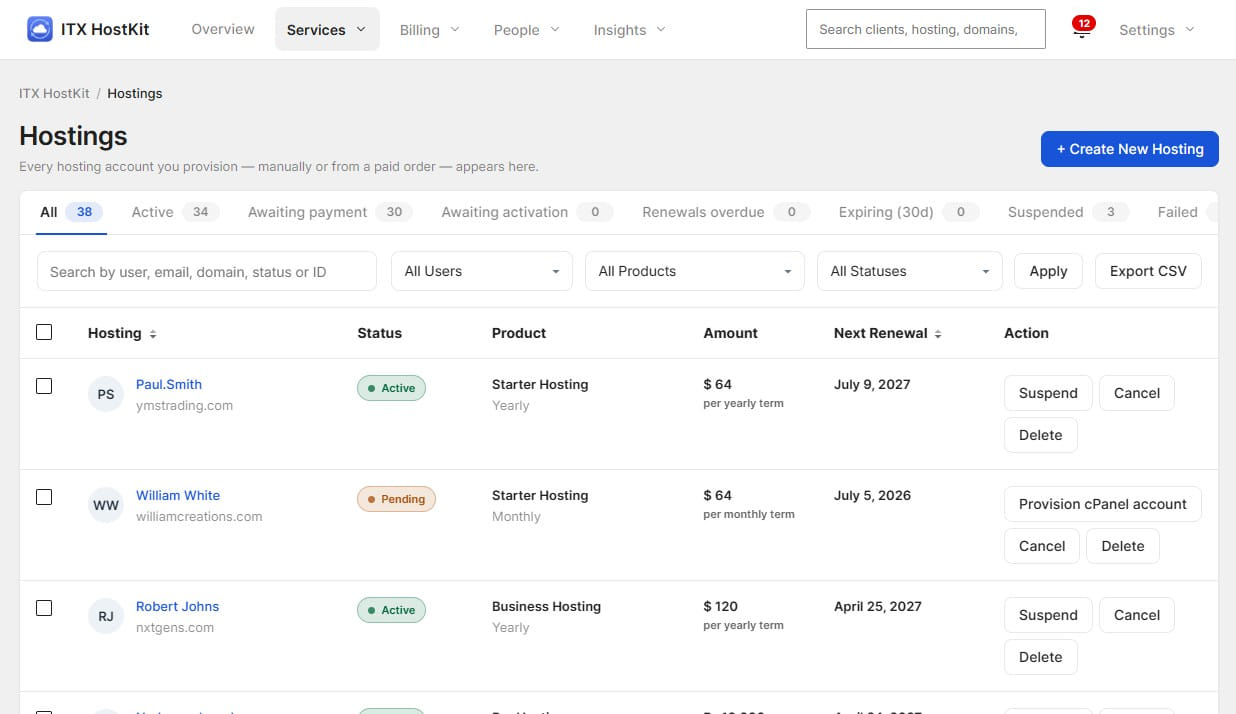This screenshot has width=1236, height=714.
Task: Focus the global search clients field
Action: (x=926, y=29)
